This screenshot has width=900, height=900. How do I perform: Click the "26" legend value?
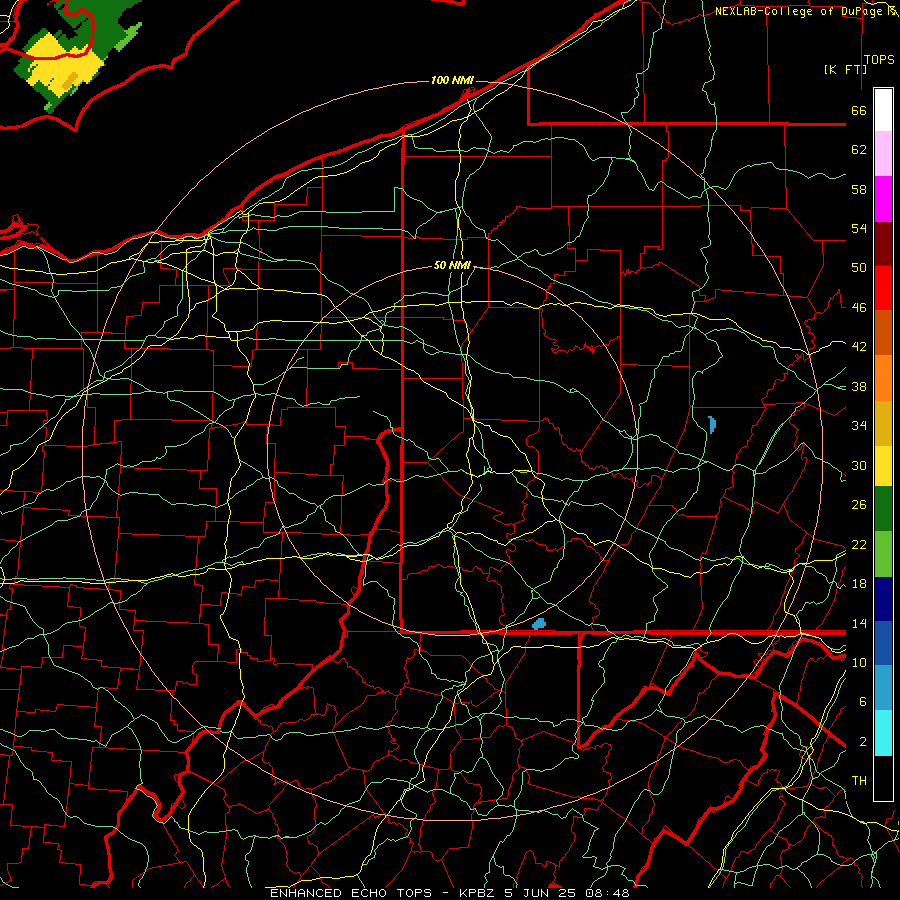[x=859, y=505]
